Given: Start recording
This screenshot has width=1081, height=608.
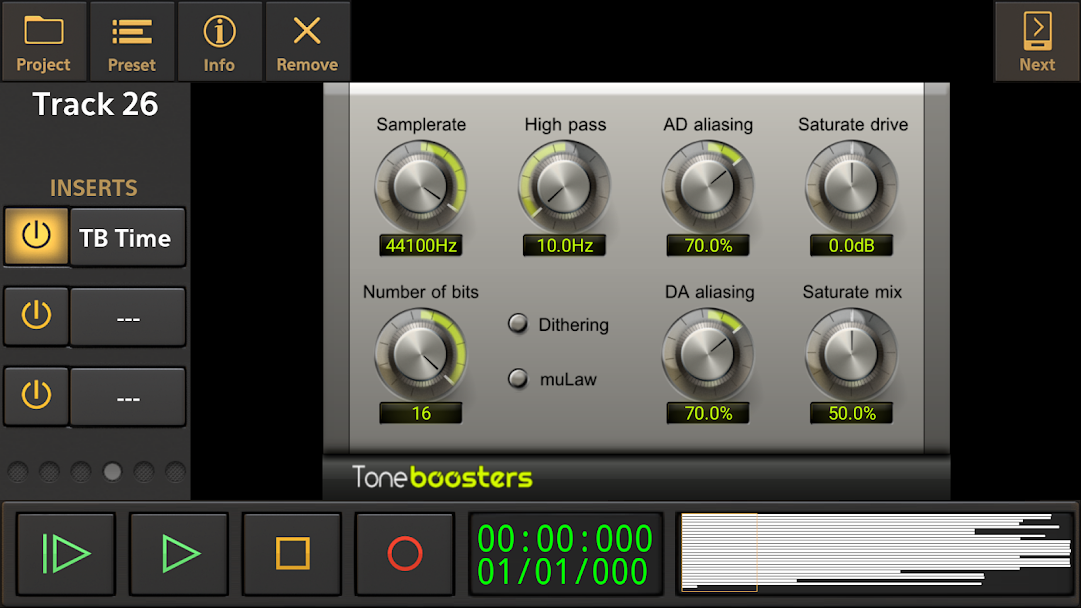Looking at the screenshot, I should 405,554.
